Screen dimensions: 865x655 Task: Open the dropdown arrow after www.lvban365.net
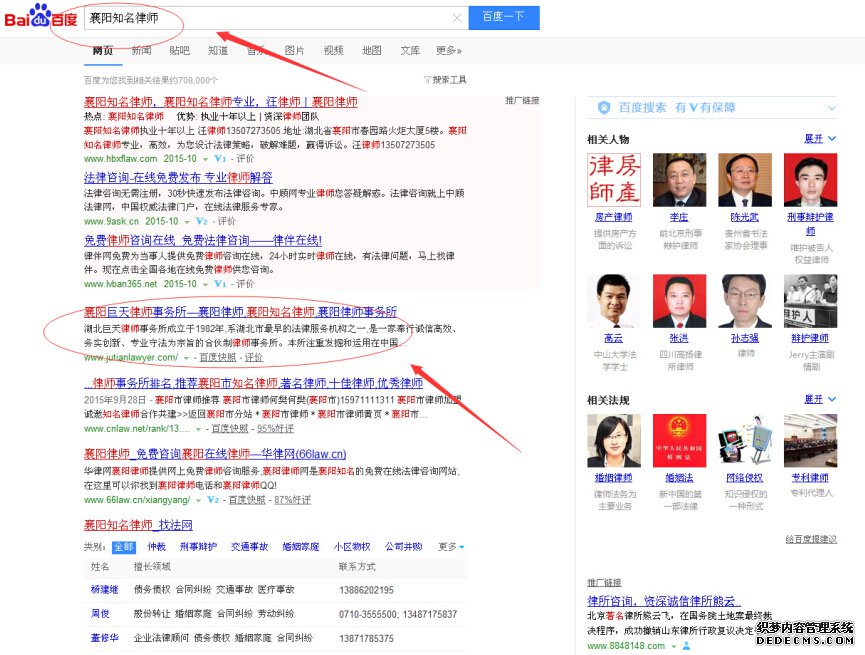pos(206,284)
